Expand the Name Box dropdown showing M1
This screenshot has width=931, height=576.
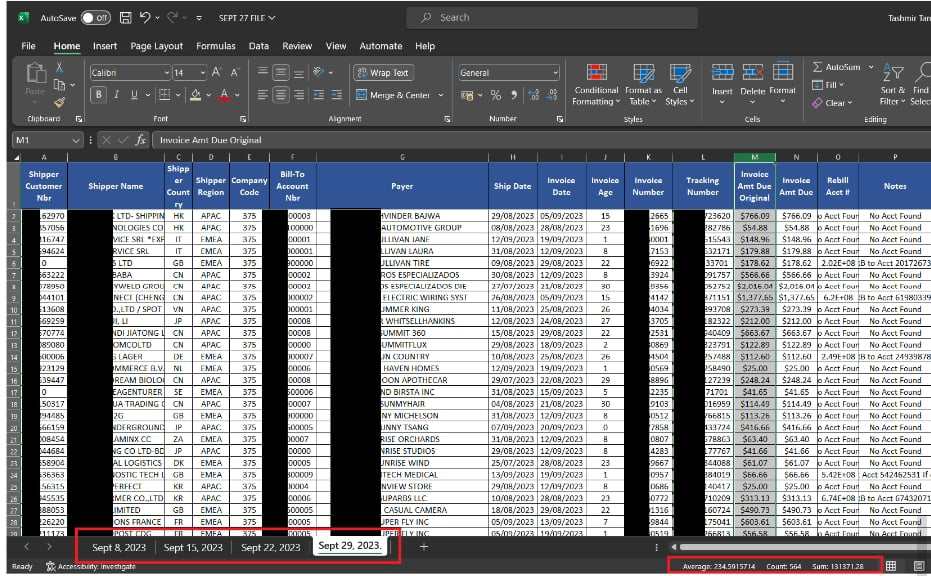coord(76,141)
